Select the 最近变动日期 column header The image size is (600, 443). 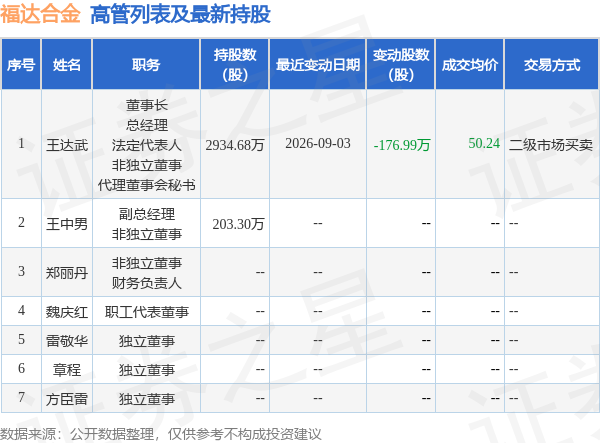point(318,65)
